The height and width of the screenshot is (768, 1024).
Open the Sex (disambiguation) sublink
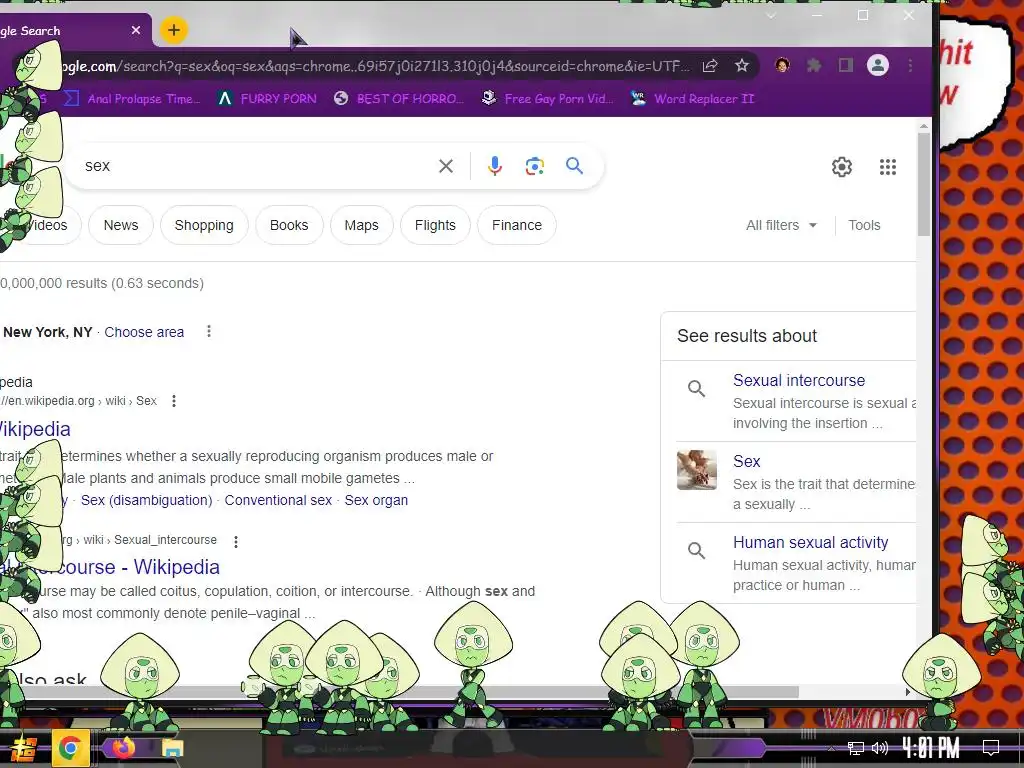[147, 500]
